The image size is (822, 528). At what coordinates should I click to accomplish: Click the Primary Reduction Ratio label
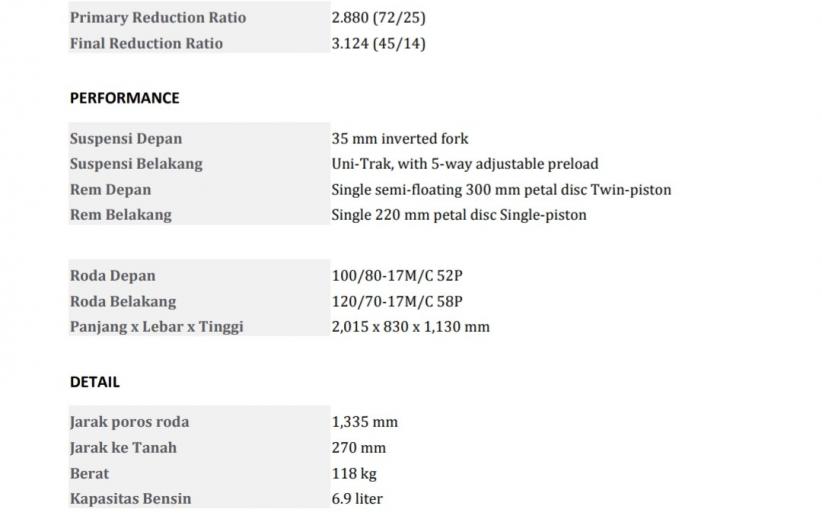[157, 17]
